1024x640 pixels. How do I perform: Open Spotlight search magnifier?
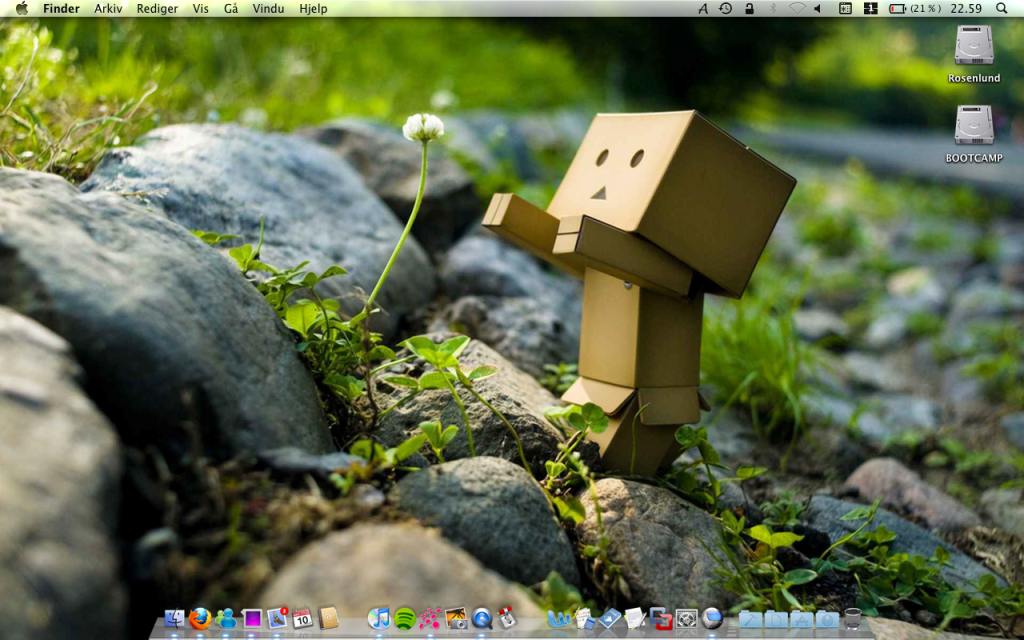(1002, 8)
